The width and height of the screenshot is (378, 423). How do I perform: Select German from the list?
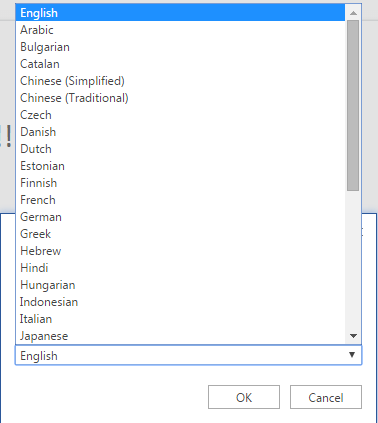pyautogui.click(x=180, y=217)
